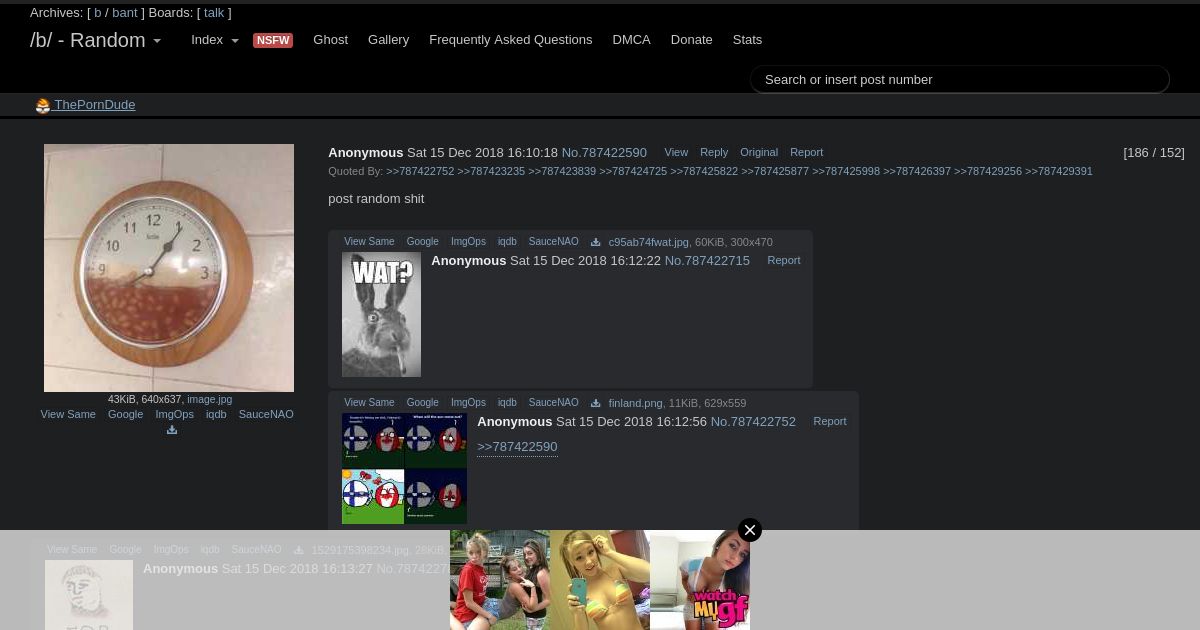Click View Same under the clock image

point(68,414)
